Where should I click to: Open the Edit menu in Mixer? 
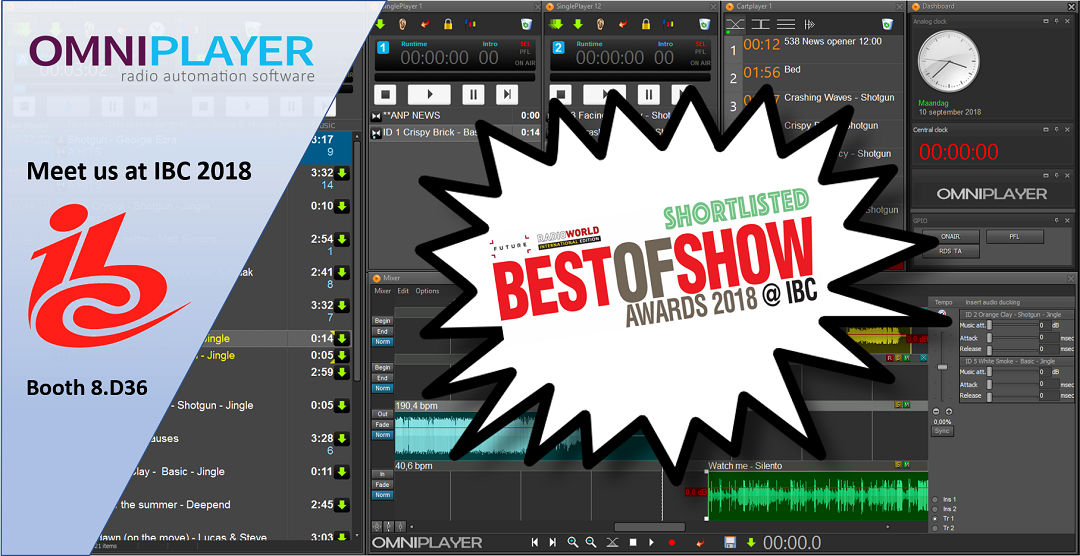pos(403,291)
